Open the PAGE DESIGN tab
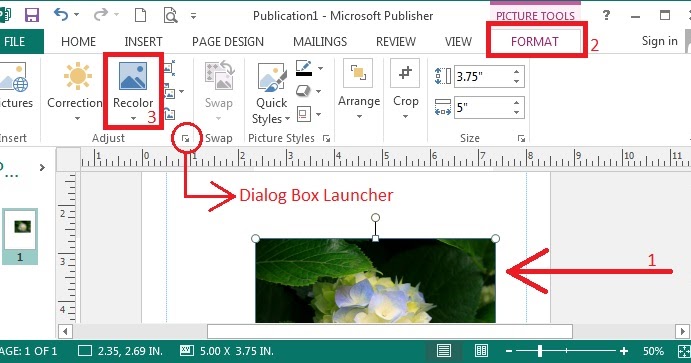 (x=228, y=41)
